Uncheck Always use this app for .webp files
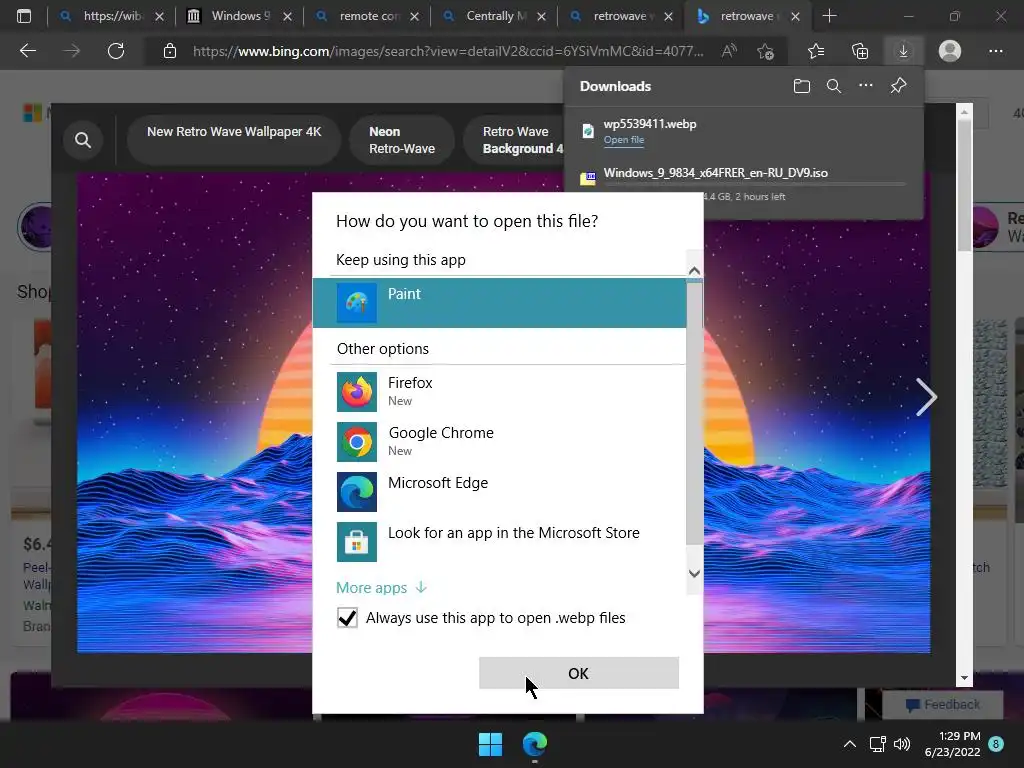 347,618
